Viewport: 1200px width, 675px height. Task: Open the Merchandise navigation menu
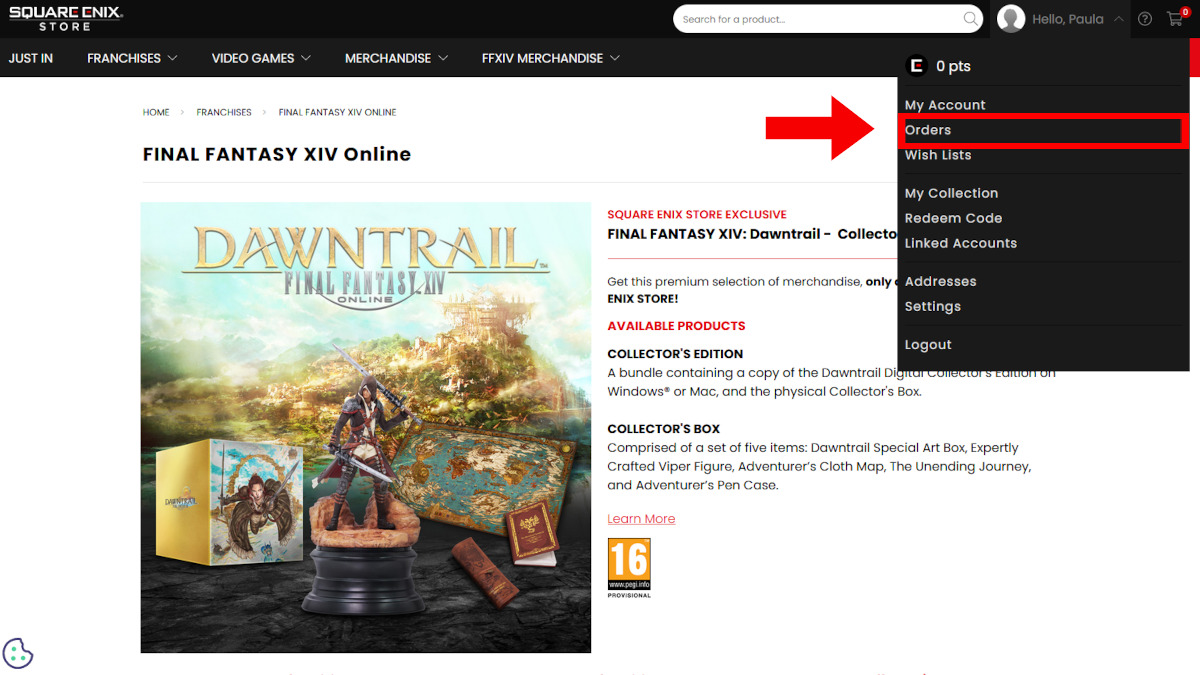tap(396, 58)
